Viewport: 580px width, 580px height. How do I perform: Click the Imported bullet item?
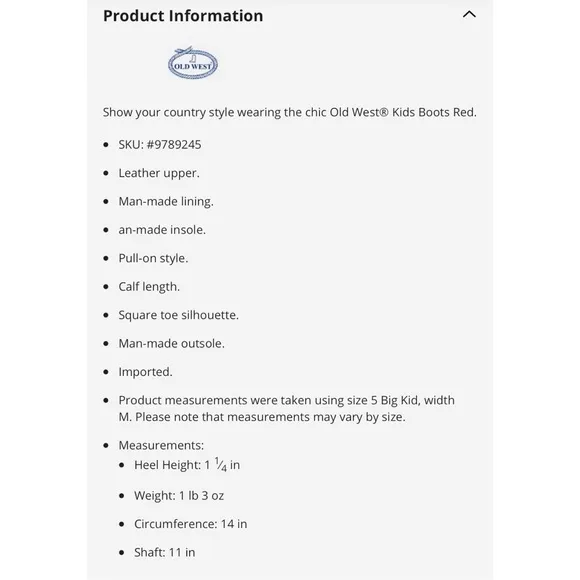(145, 372)
